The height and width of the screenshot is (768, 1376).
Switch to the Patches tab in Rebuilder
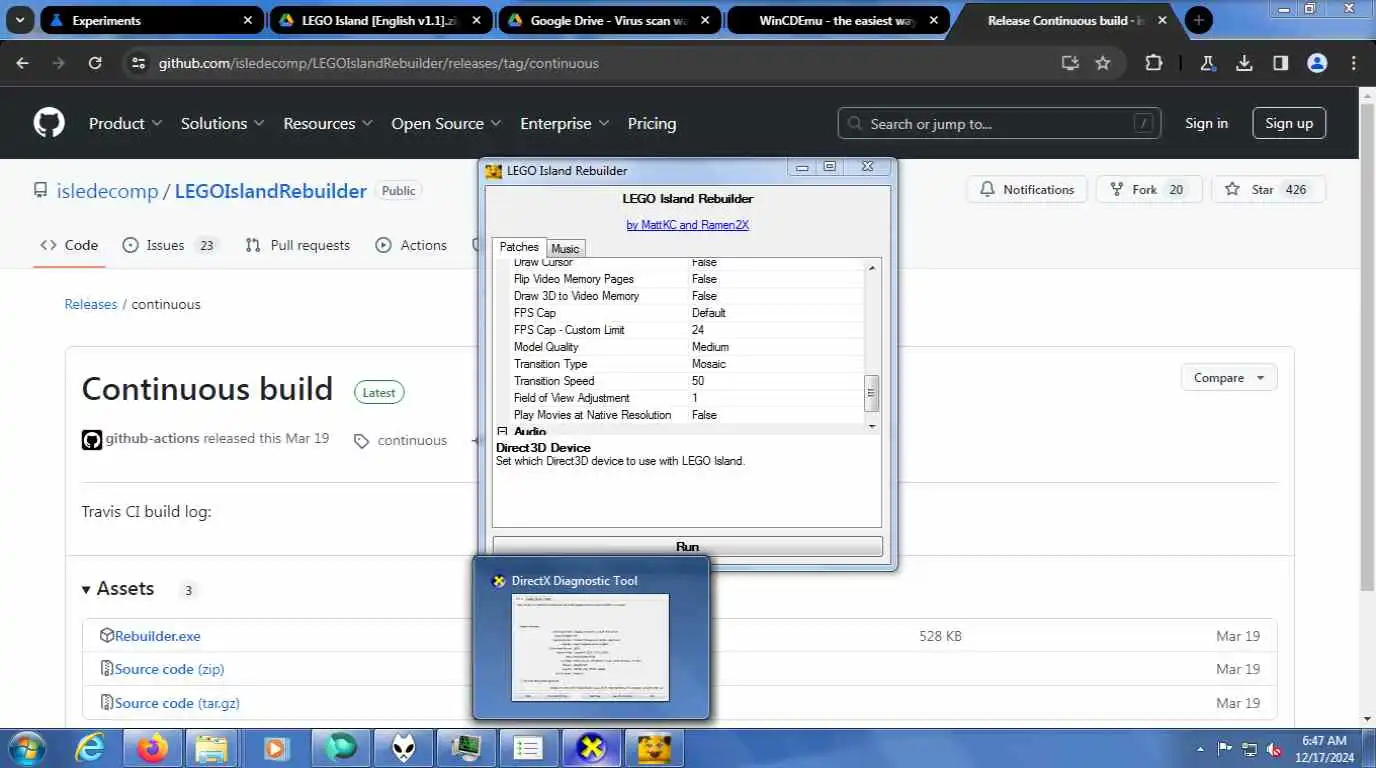[519, 247]
